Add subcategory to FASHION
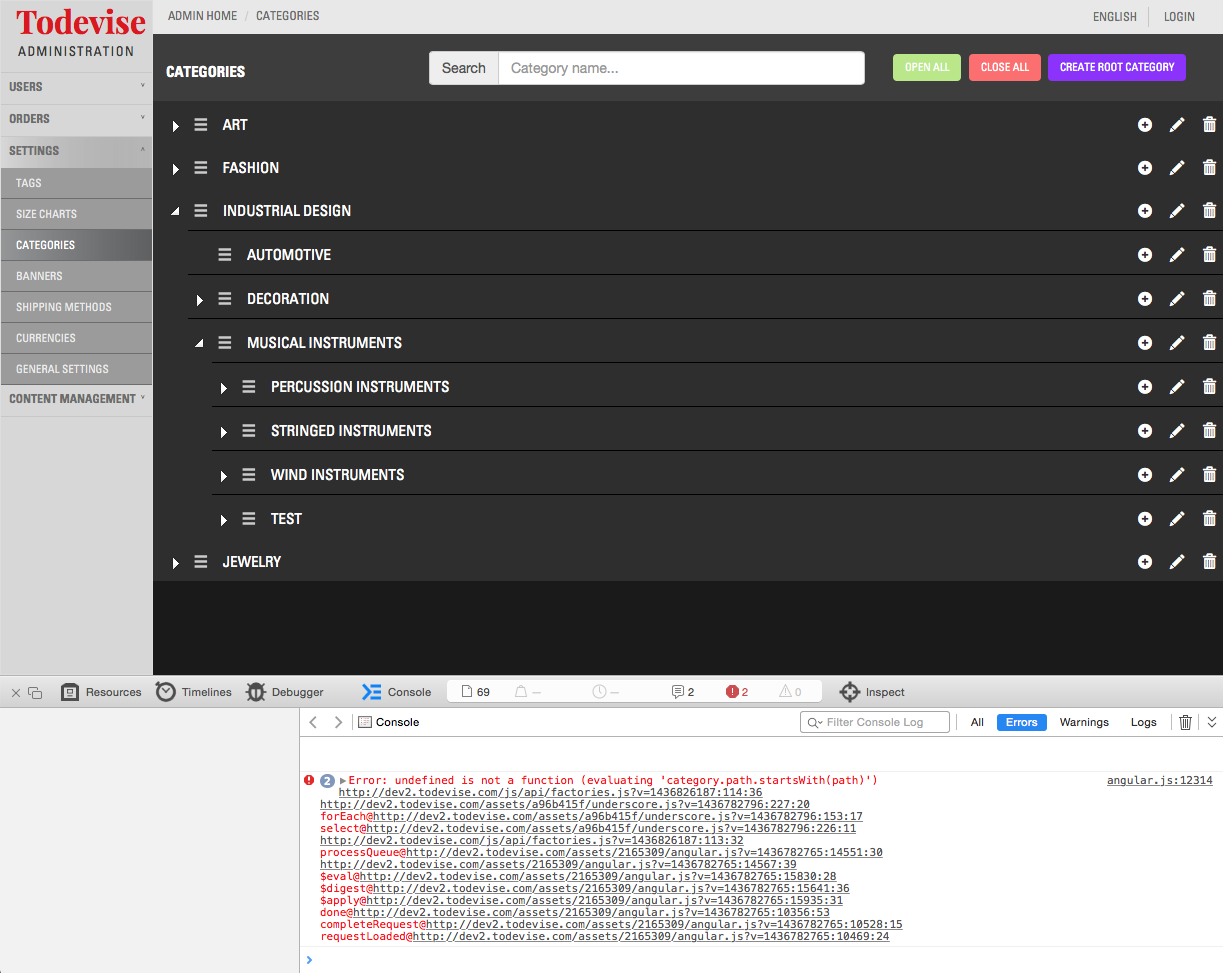Viewport: 1223px width, 973px height. point(1145,168)
